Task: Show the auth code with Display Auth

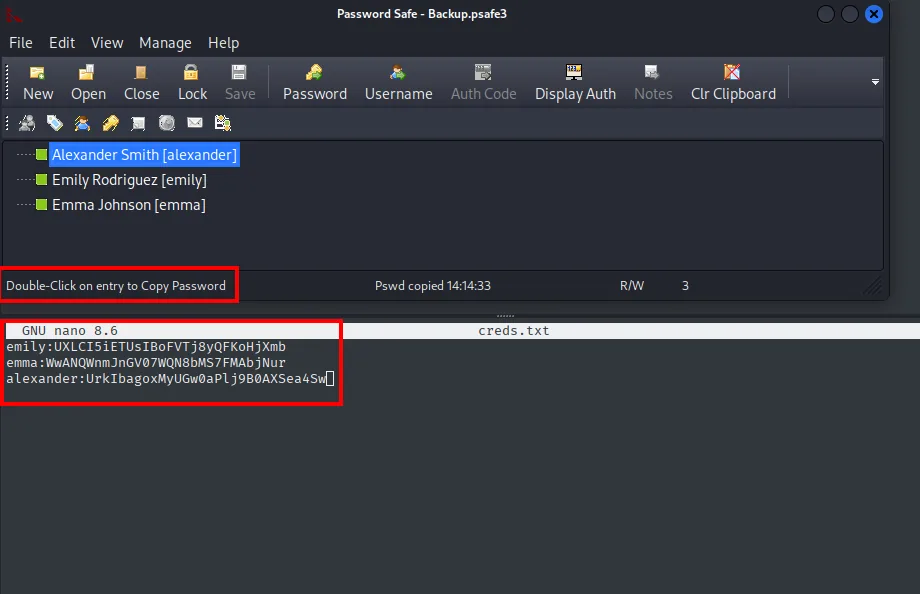Action: click(x=575, y=83)
